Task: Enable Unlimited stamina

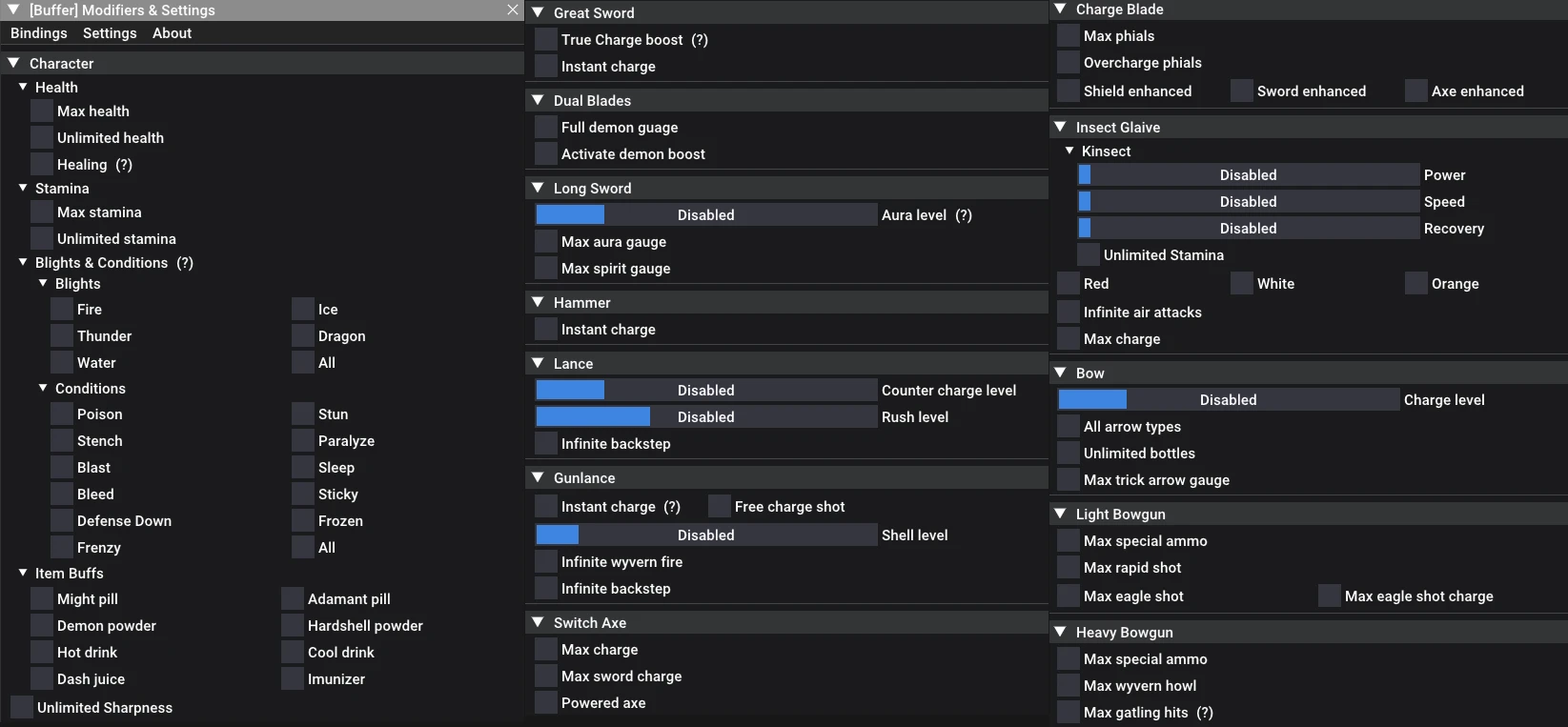Action: pos(42,238)
